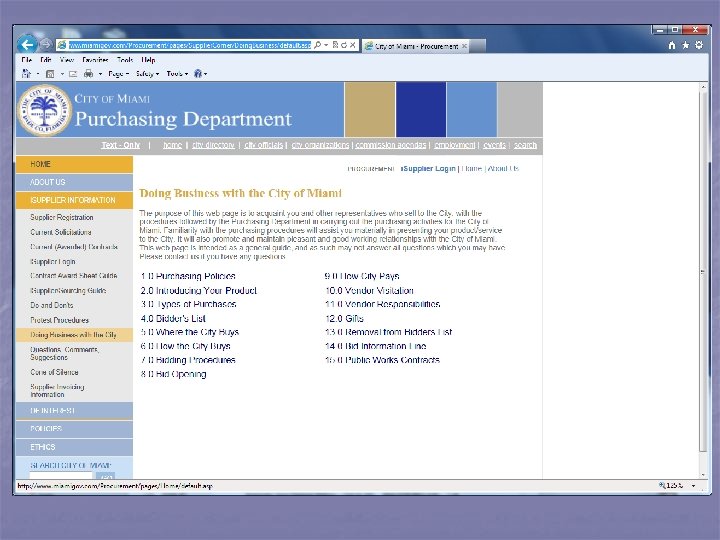
Task: Open the Help menu
Action: click(x=148, y=60)
